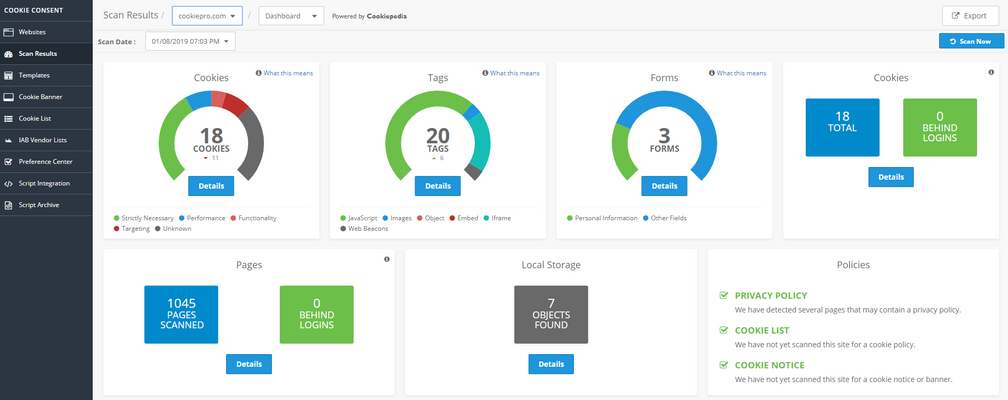Go to Cookie Banner section
Image resolution: width=1008 pixels, height=400 pixels.
tap(46, 97)
